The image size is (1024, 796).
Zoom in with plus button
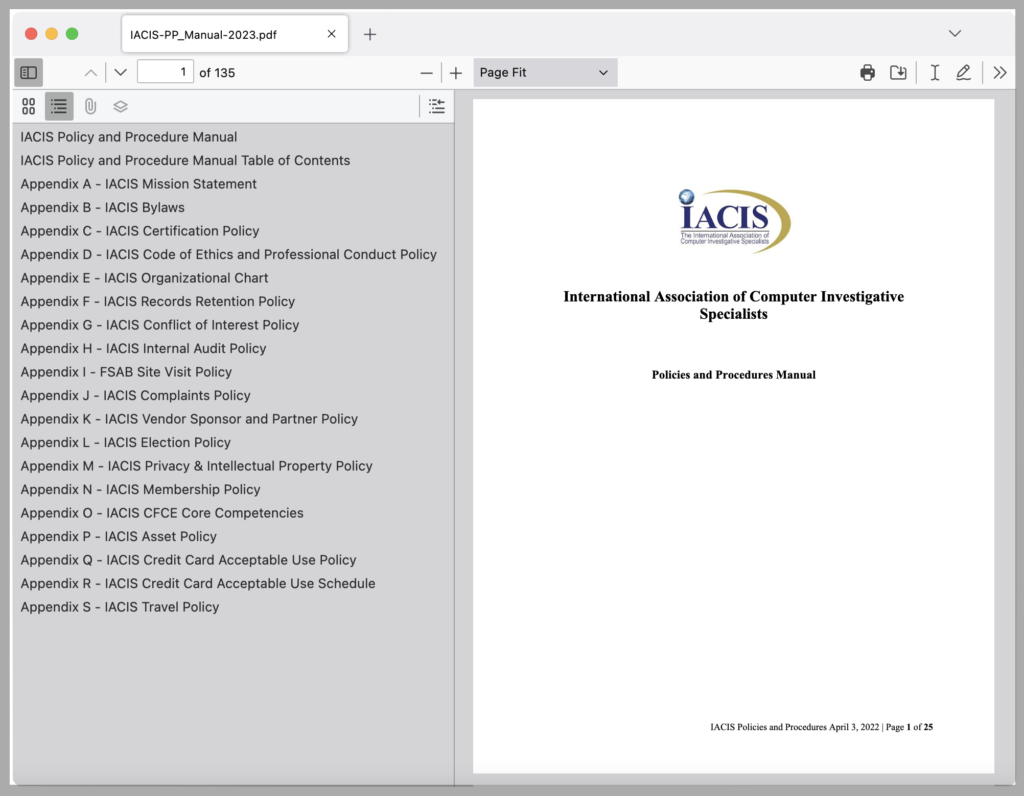(456, 73)
